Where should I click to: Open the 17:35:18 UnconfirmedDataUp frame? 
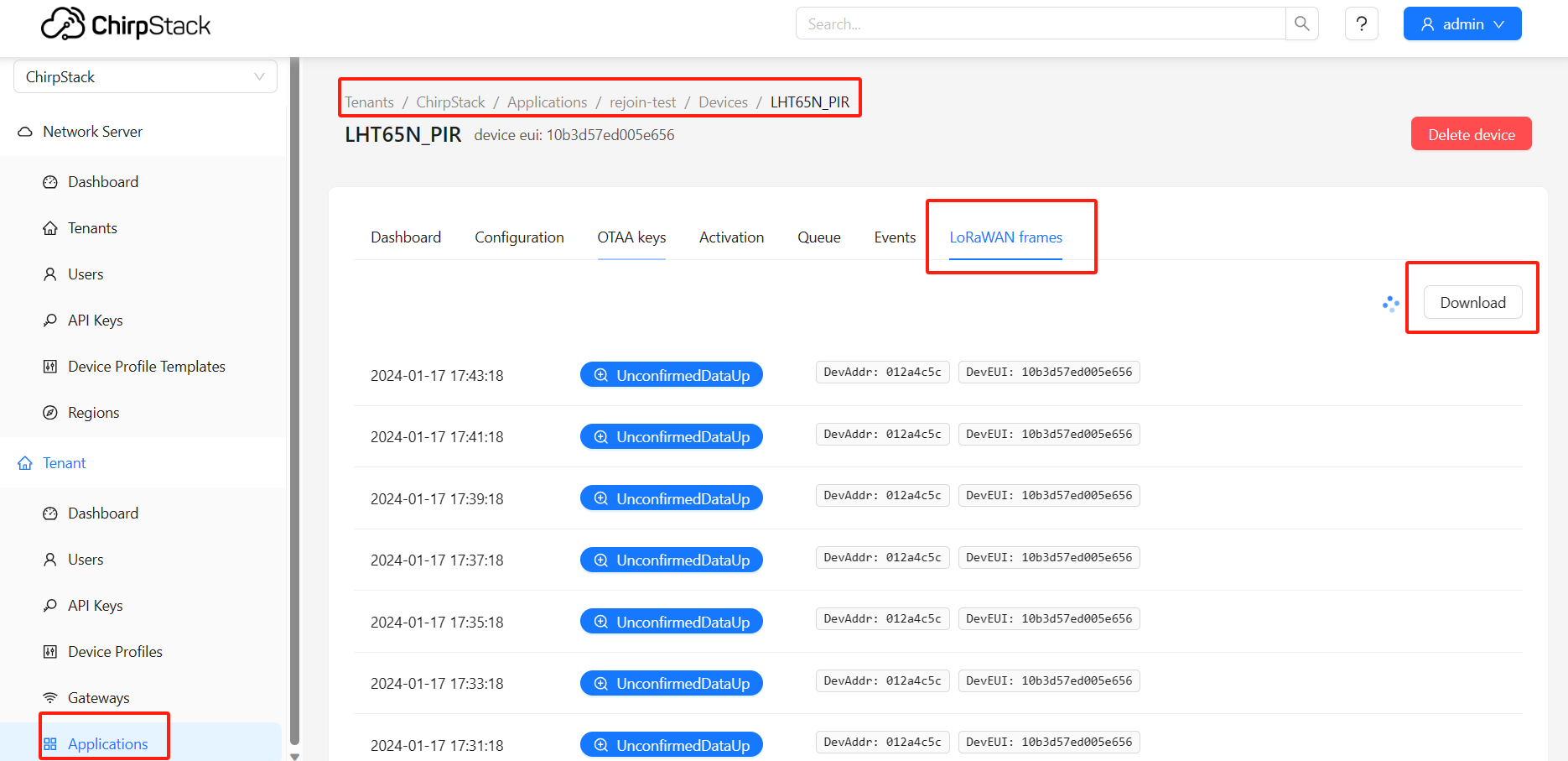[x=672, y=622]
